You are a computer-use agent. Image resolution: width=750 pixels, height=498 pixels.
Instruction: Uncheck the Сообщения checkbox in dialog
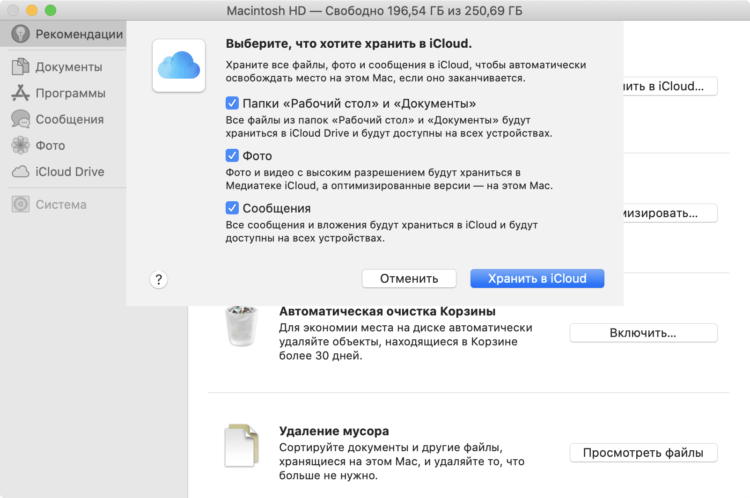tap(232, 208)
